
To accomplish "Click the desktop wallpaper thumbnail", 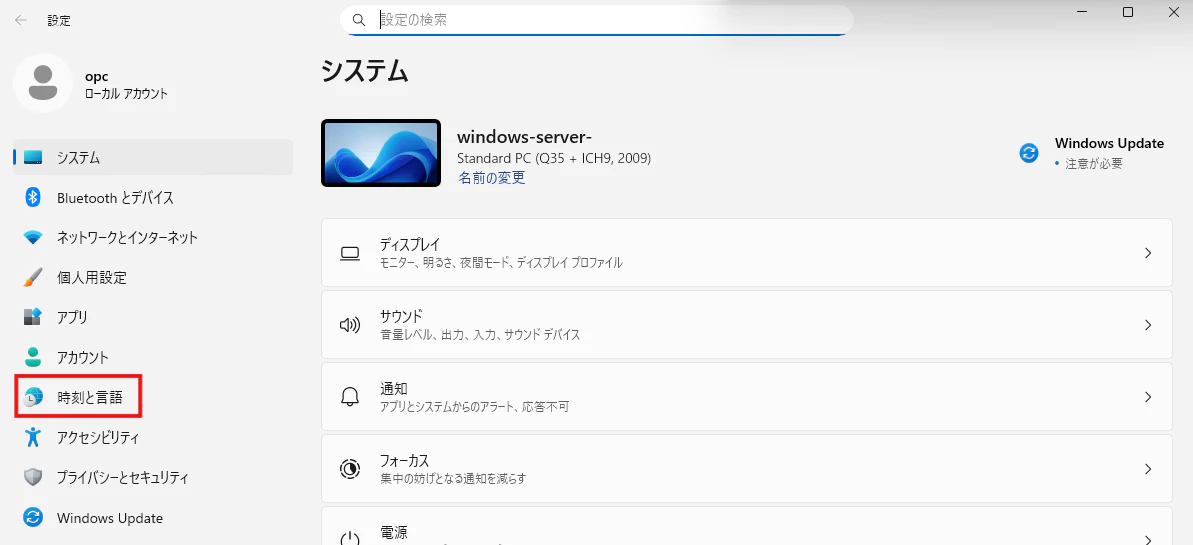I will point(381,153).
